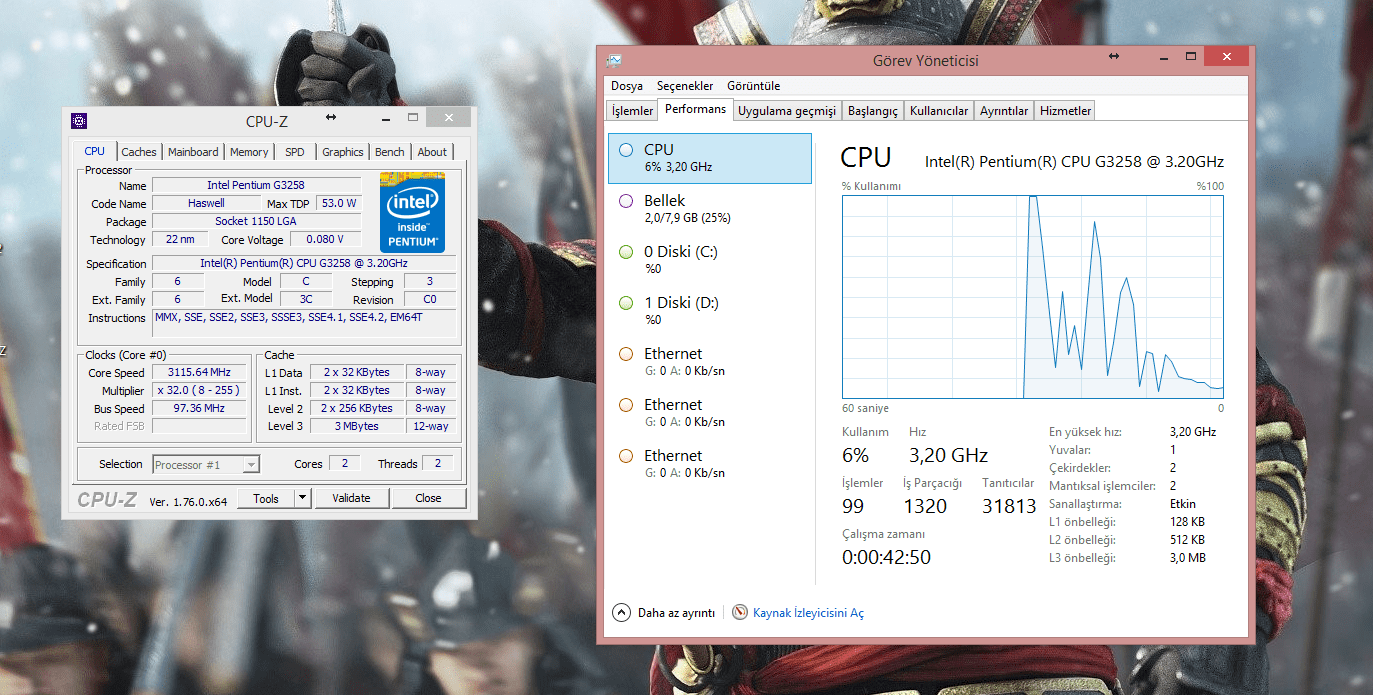The image size is (1373, 695).
Task: Open the About tab in CPU-Z
Action: pos(432,152)
